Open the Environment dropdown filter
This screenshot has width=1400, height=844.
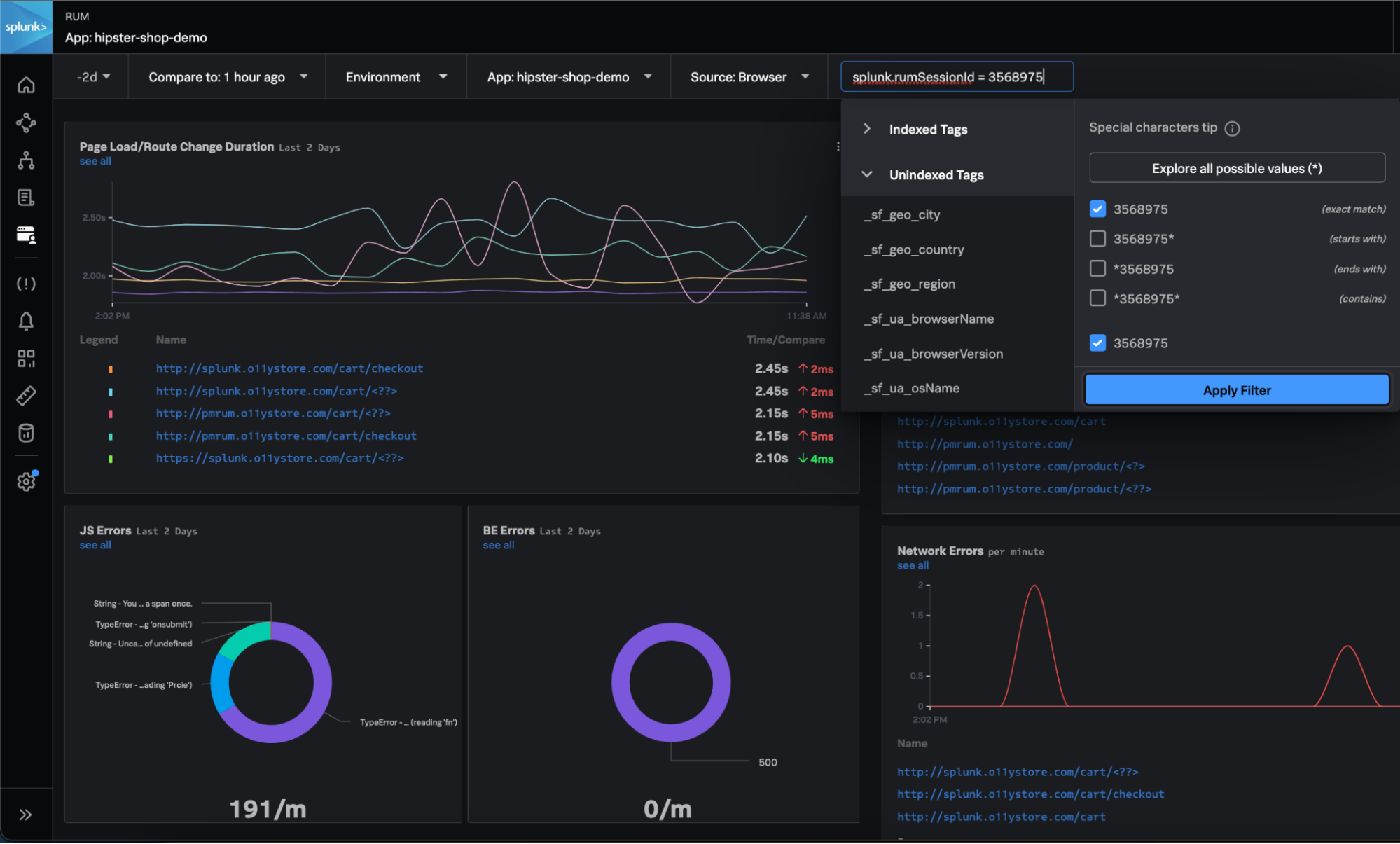395,76
